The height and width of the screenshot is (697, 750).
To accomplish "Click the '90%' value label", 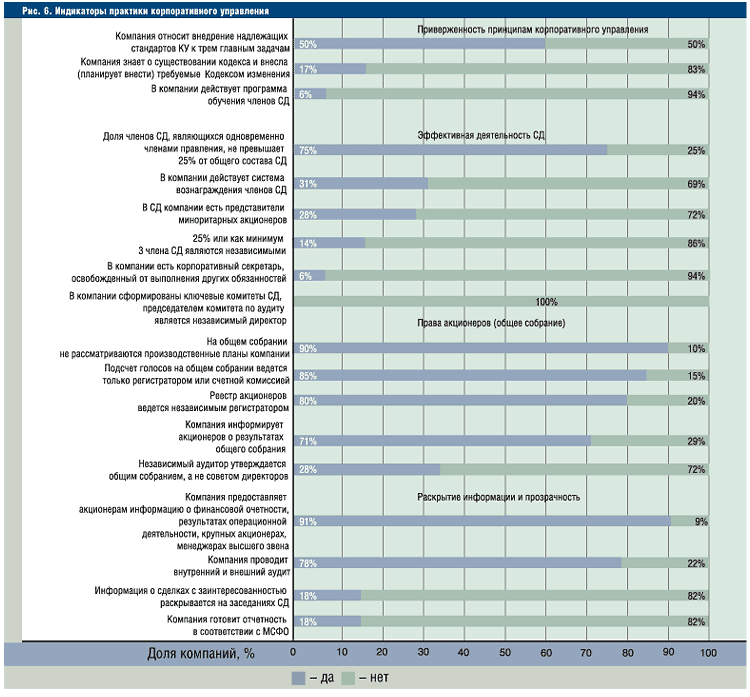I will 308,349.
